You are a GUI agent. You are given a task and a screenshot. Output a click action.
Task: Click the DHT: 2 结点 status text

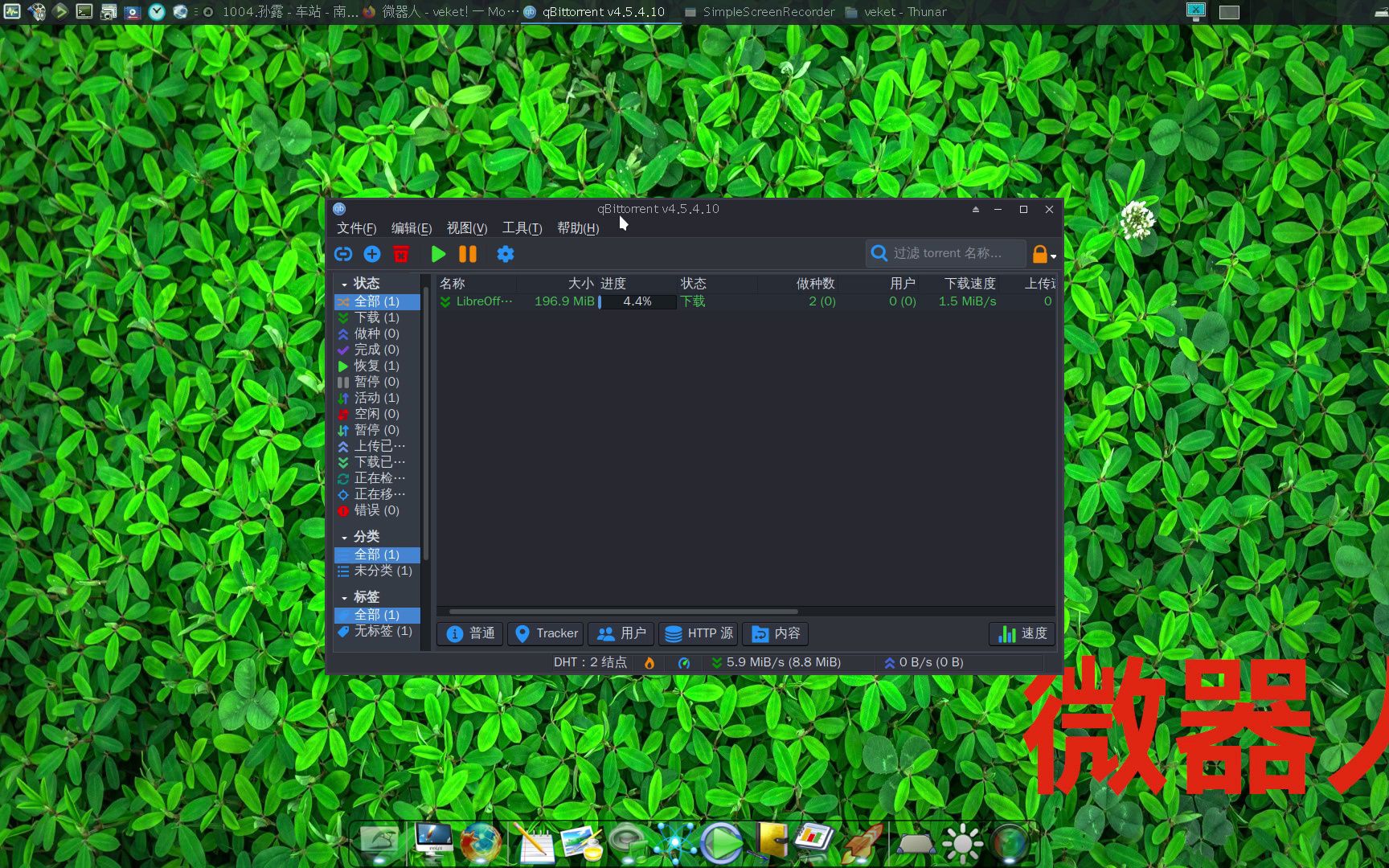tap(590, 662)
